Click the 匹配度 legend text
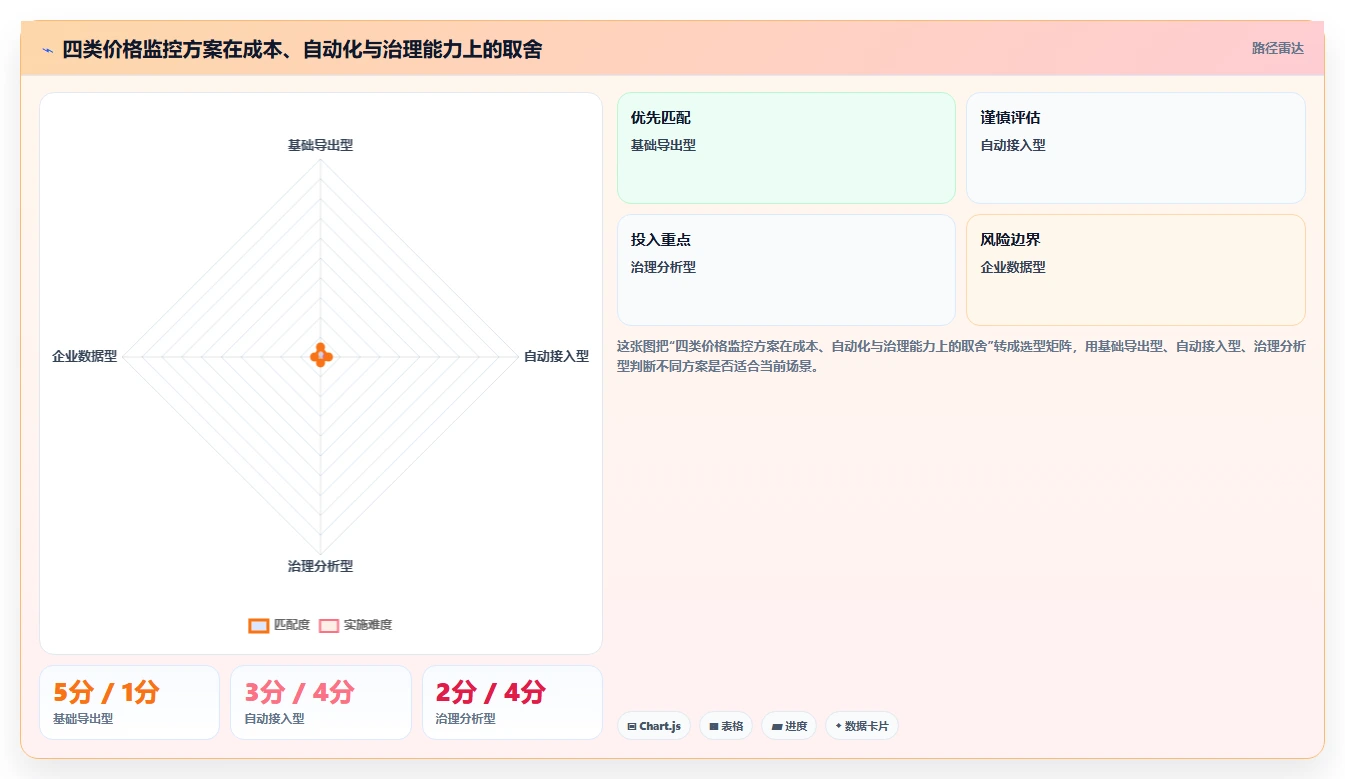The height and width of the screenshot is (779, 1345). pyautogui.click(x=292, y=625)
